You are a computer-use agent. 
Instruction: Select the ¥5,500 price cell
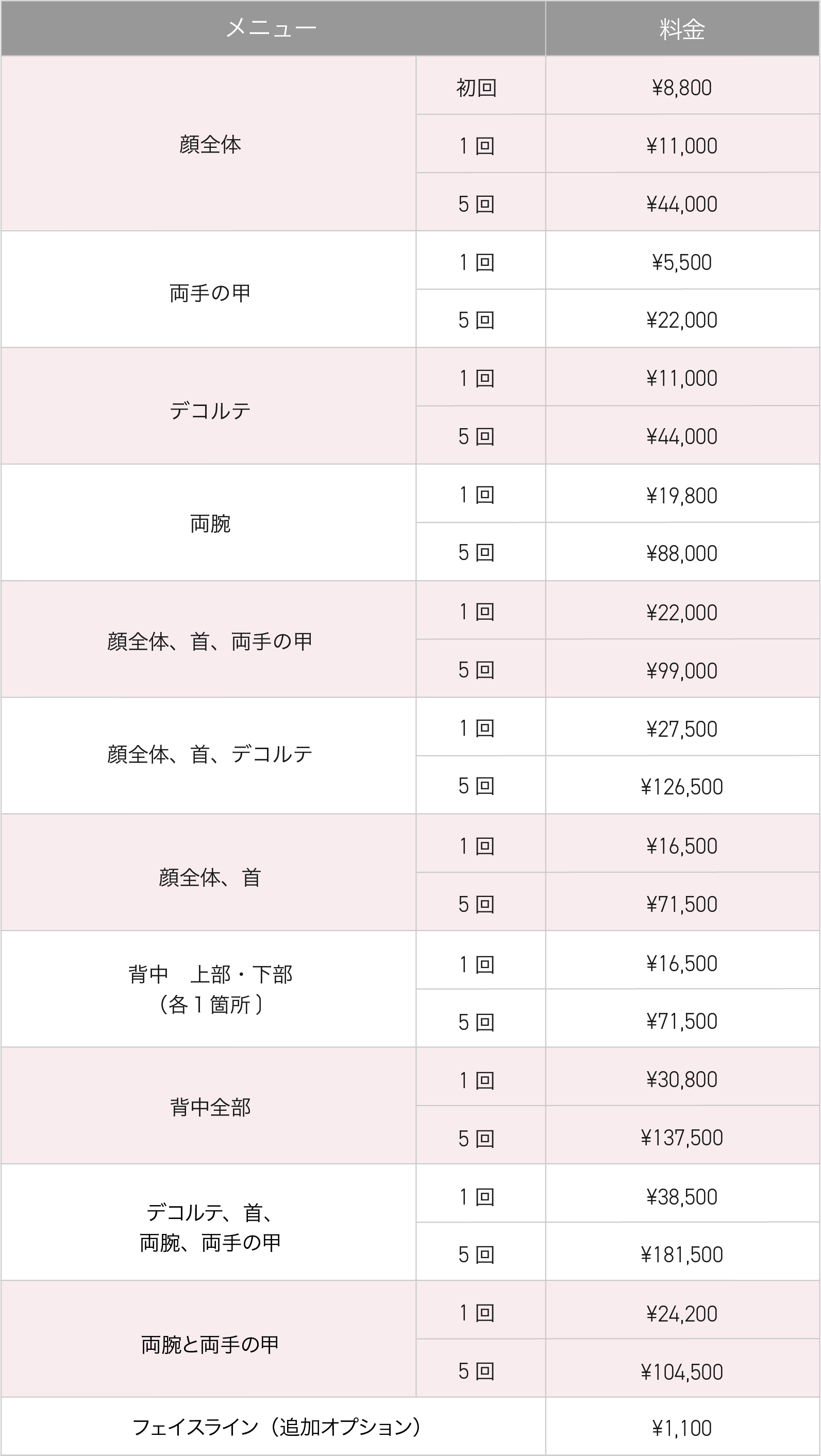[682, 262]
